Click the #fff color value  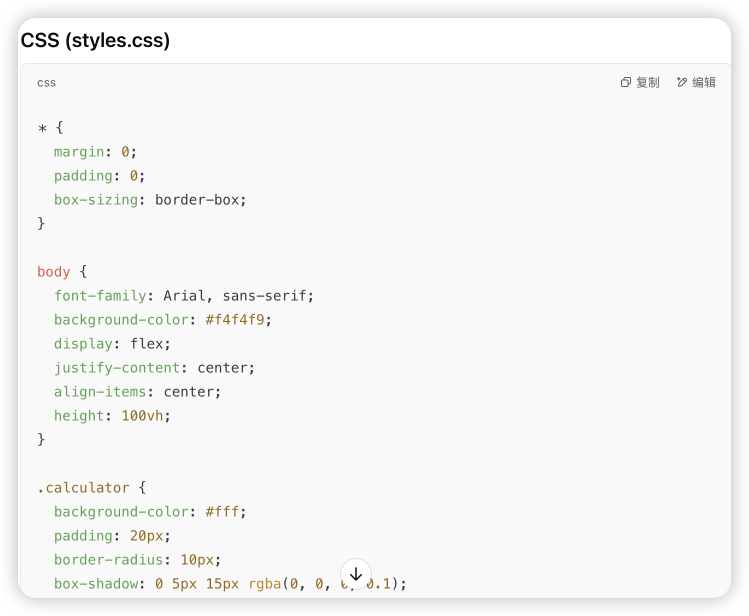pyautogui.click(x=222, y=511)
